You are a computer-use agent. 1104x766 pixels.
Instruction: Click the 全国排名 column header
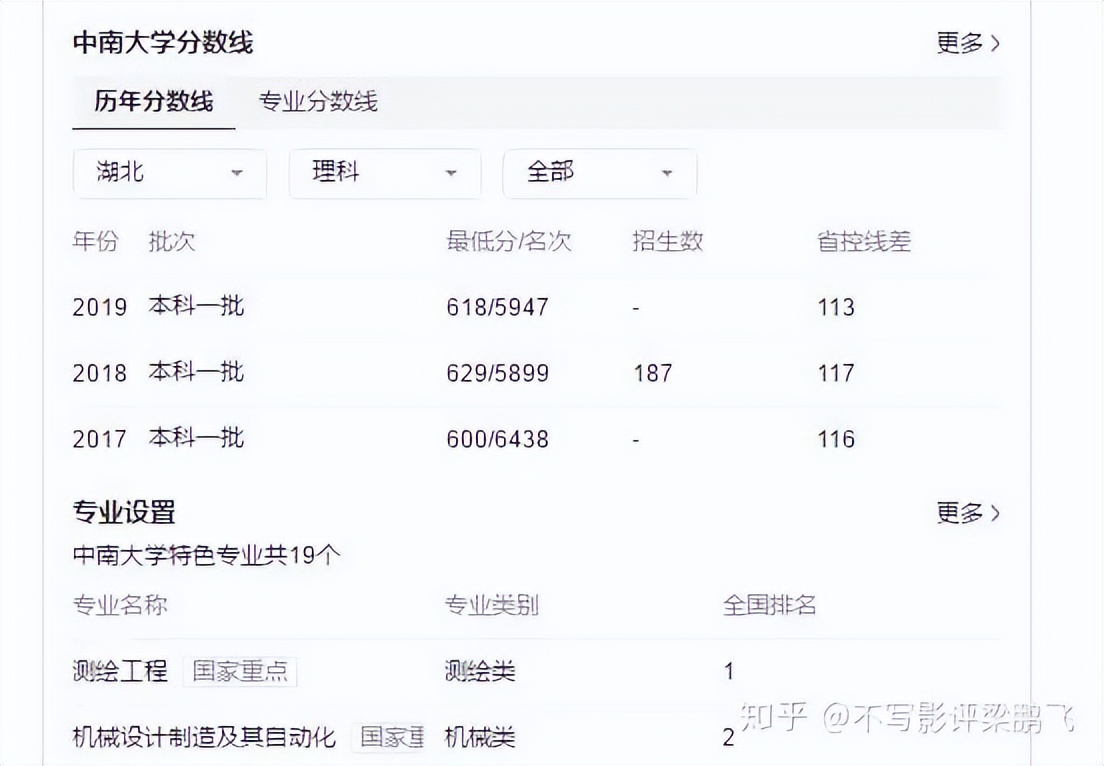pos(770,605)
